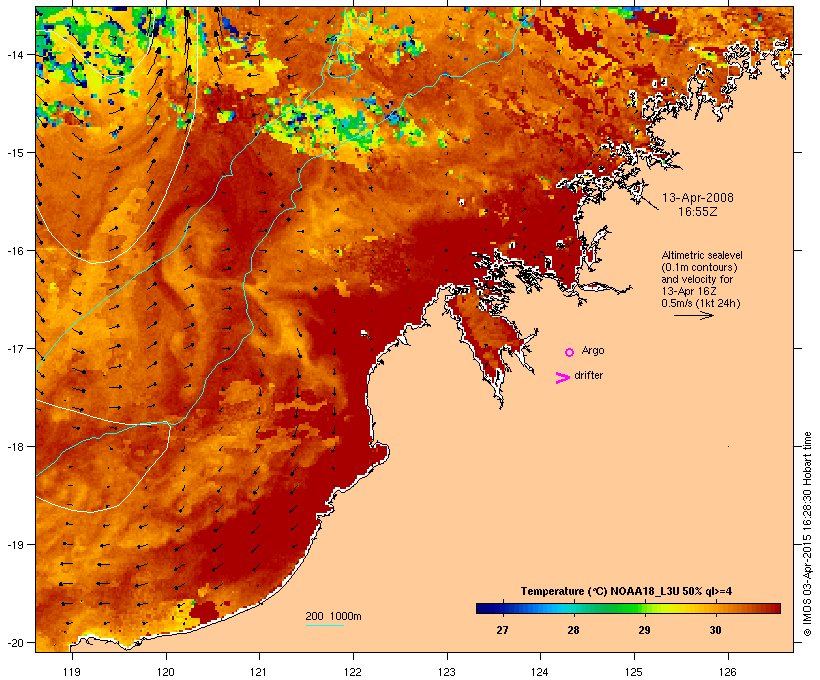The height and width of the screenshot is (680, 820).
Task: Click latitude label -16
Action: (x=14, y=251)
